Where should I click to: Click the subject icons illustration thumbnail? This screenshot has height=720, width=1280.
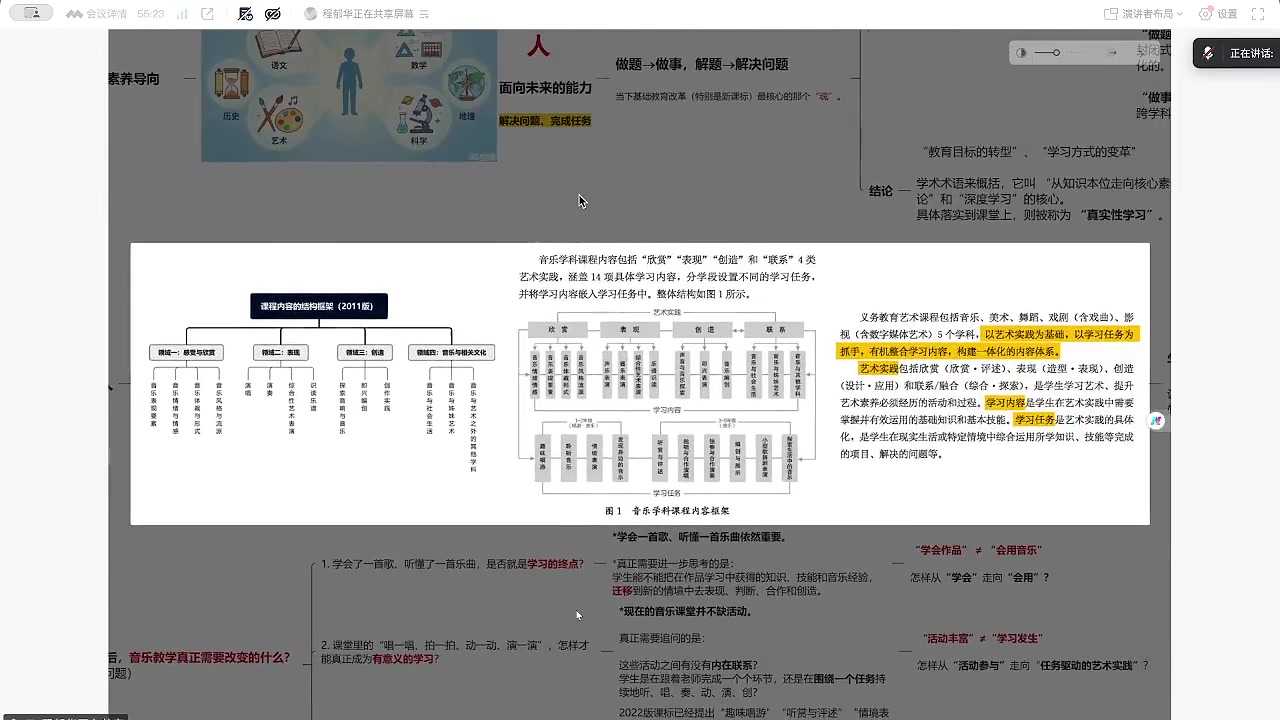349,95
